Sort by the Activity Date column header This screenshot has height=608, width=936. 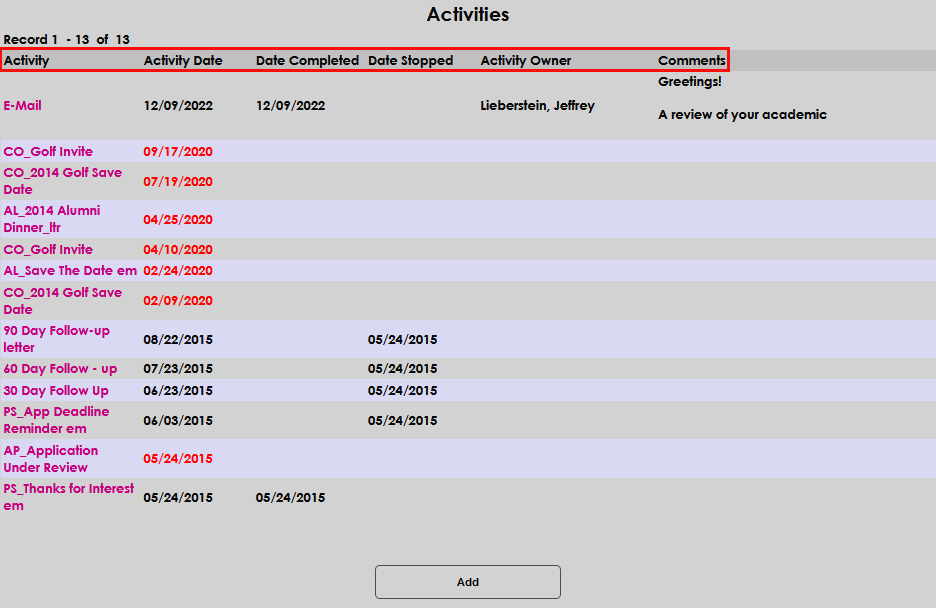[x=183, y=60]
